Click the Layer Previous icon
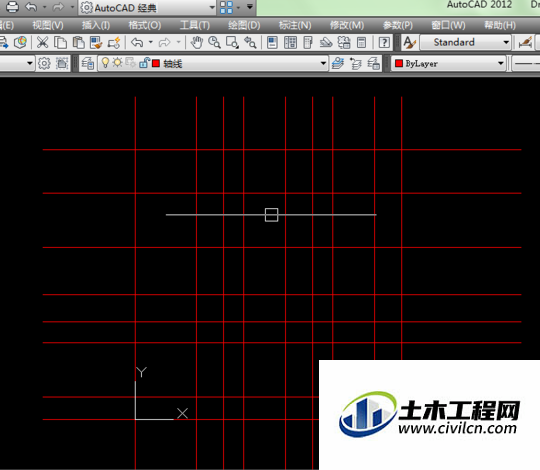The image size is (540, 470). tap(356, 63)
